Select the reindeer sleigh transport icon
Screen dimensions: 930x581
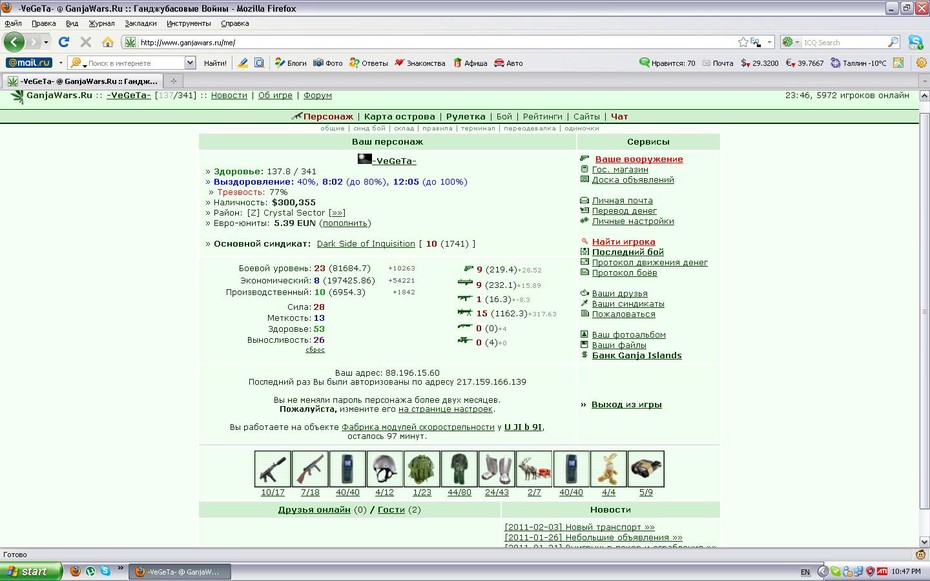tap(534, 469)
